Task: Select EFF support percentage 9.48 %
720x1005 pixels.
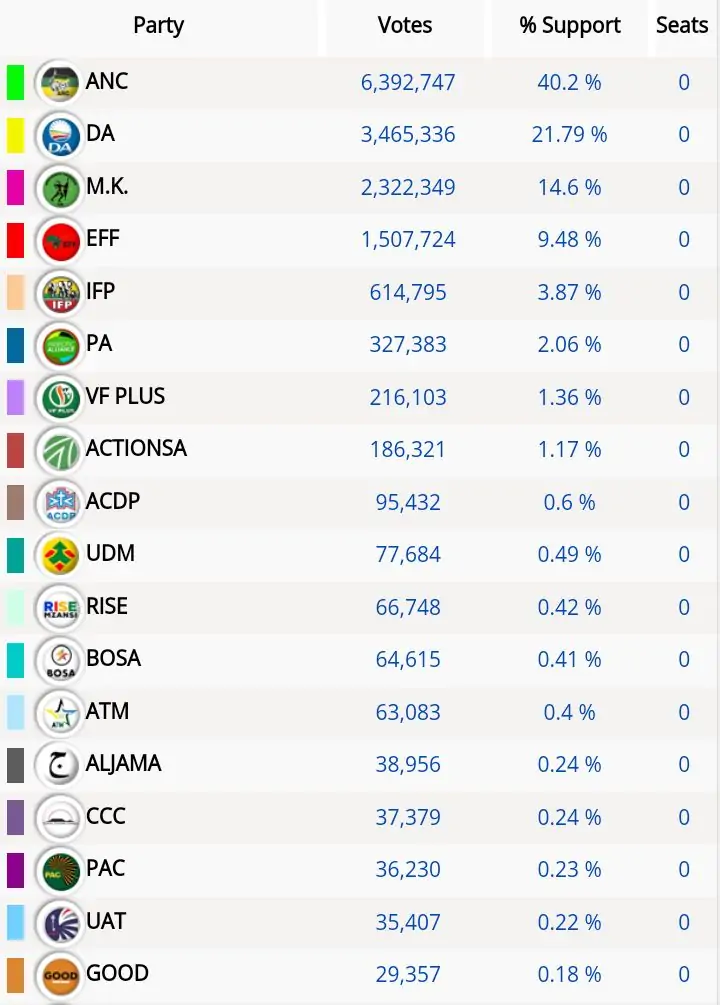Action: (570, 240)
